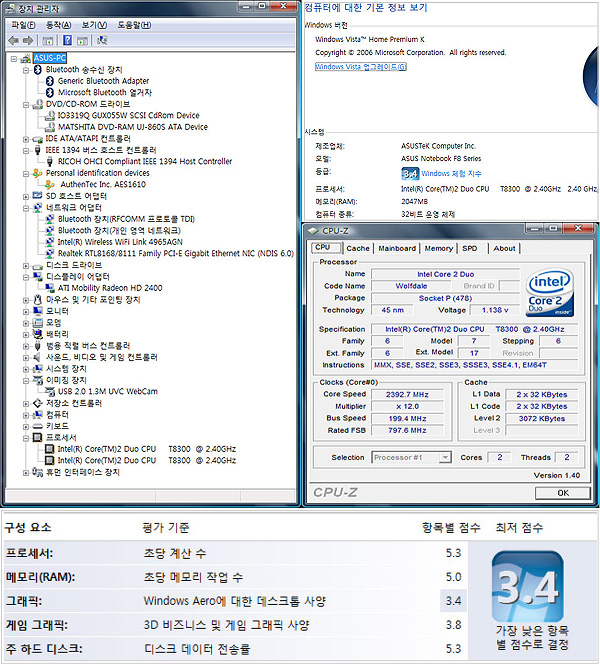Switch to the Memory tab in CPU-Z
Viewport: 600px width, 667px height.
[x=438, y=248]
